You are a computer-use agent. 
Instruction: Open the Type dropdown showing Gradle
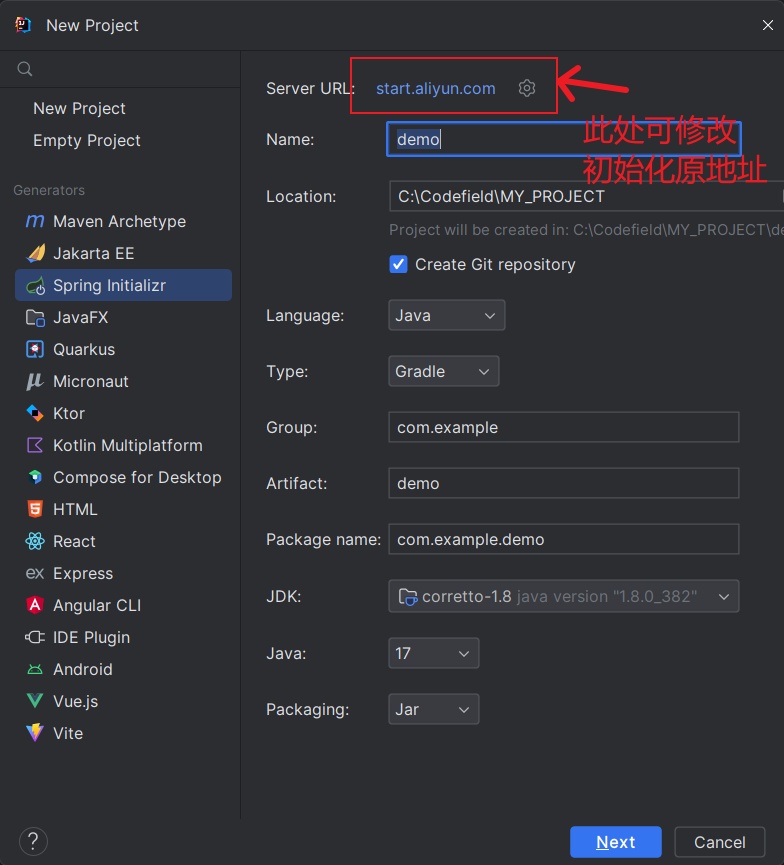pos(444,371)
